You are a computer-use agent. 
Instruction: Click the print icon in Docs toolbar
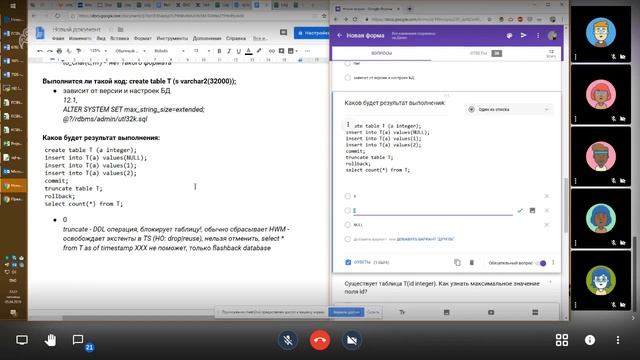(59, 51)
